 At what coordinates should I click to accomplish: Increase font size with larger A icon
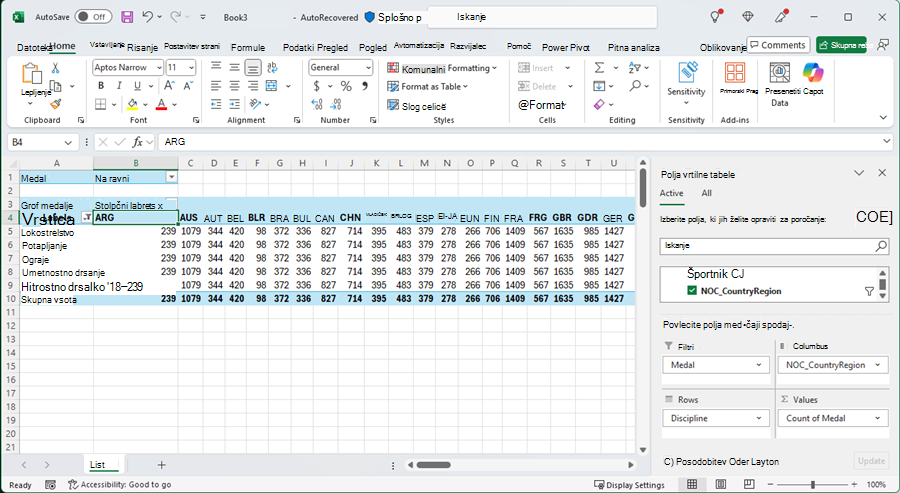point(169,86)
